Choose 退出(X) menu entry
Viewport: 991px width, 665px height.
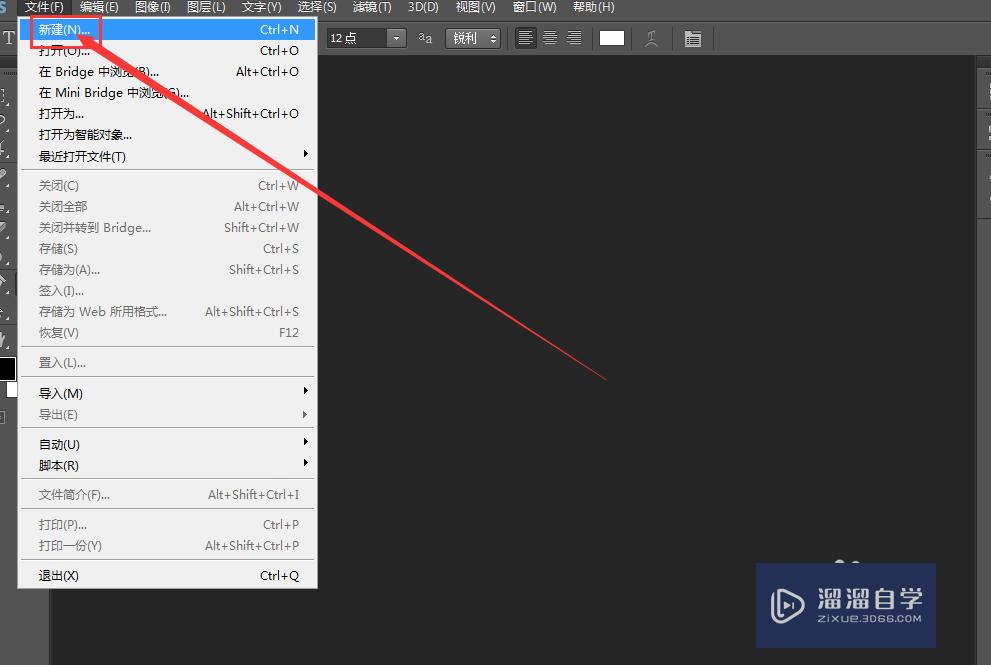pos(167,576)
